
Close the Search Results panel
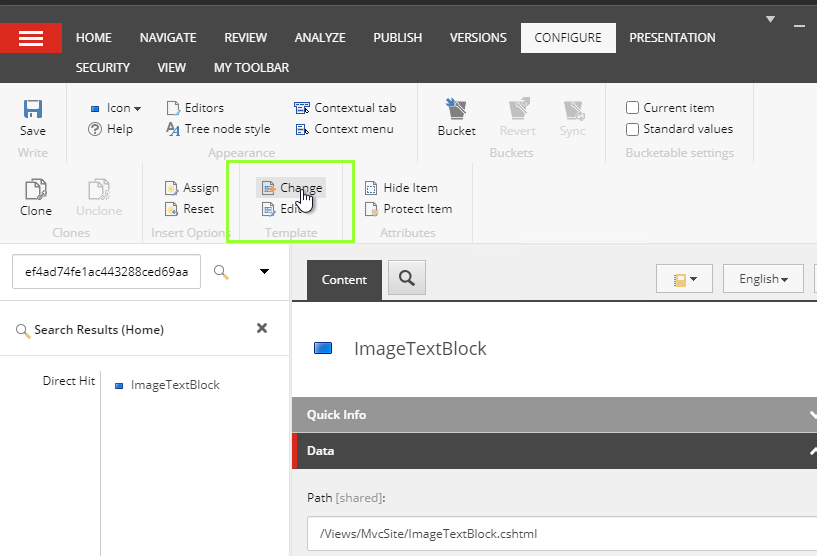click(262, 328)
